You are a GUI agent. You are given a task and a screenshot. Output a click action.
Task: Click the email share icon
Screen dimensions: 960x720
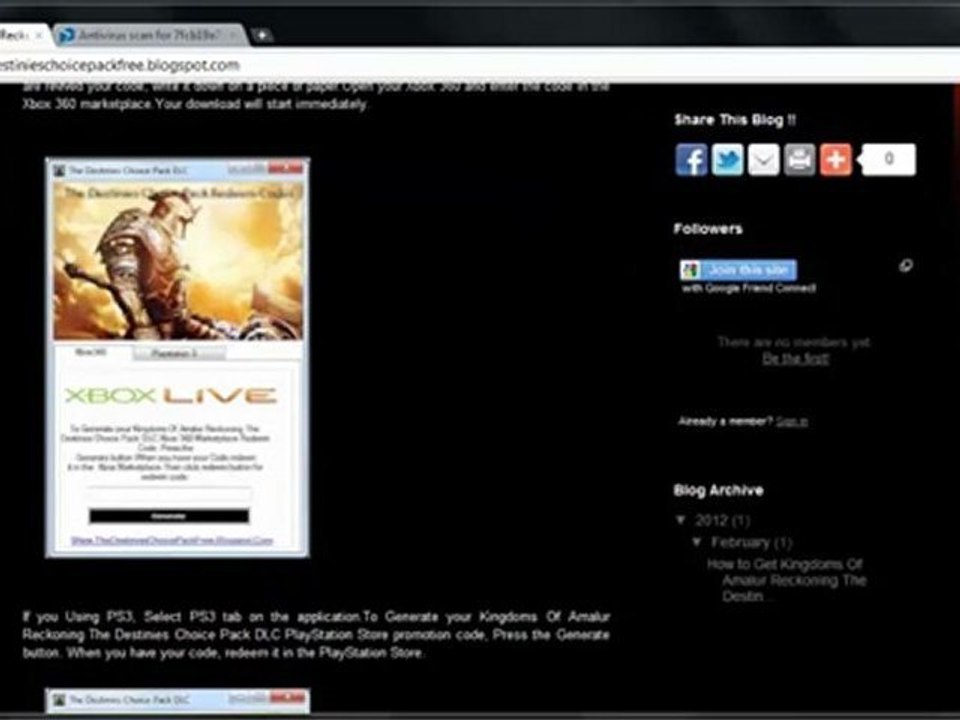click(763, 160)
